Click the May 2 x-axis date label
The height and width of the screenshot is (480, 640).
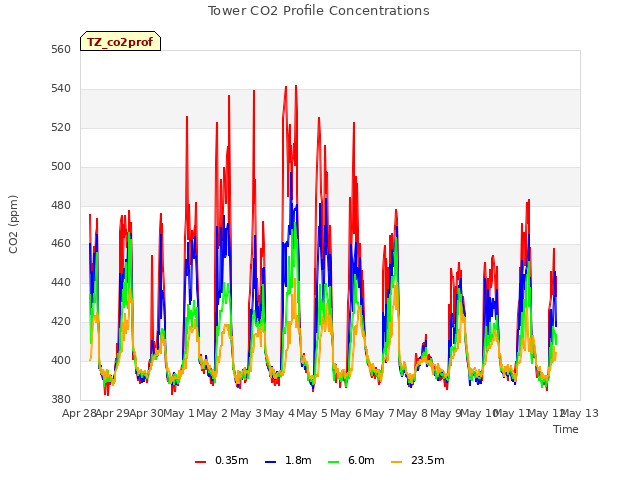pos(212,413)
